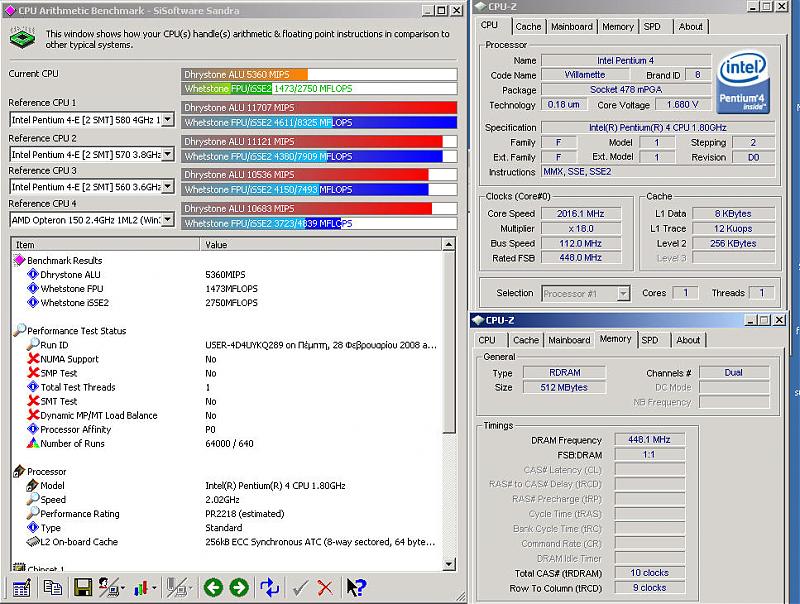Click the context help pointer-question icon

pyautogui.click(x=356, y=588)
